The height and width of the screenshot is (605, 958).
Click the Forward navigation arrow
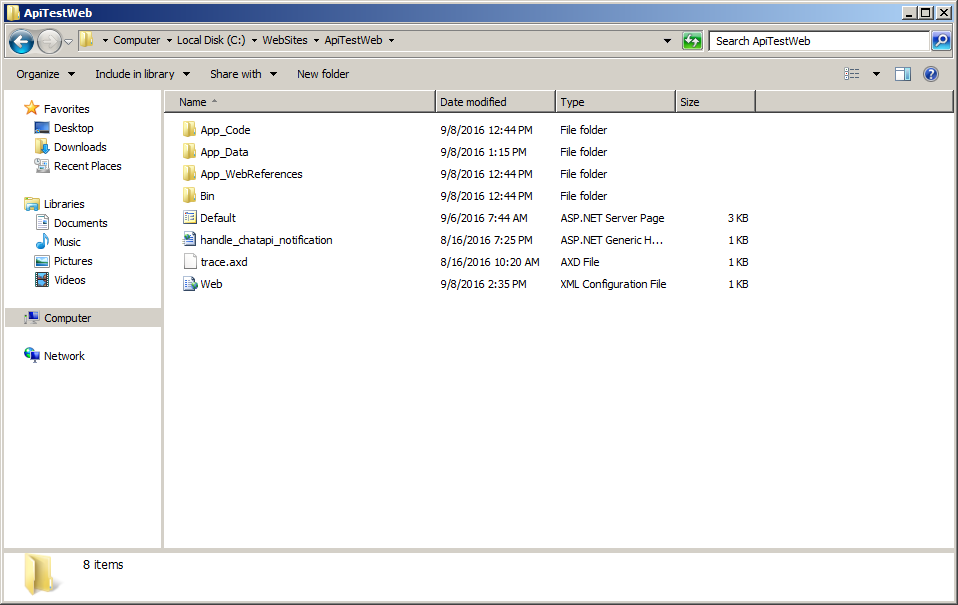[x=49, y=42]
